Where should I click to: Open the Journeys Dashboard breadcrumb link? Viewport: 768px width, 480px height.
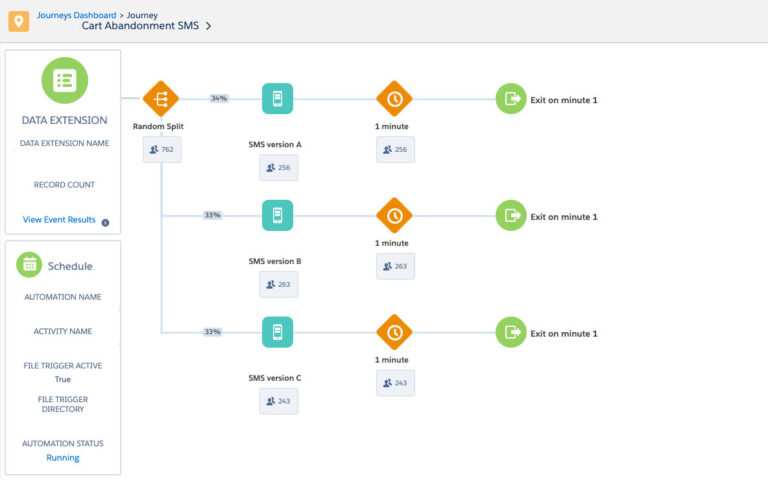point(76,15)
